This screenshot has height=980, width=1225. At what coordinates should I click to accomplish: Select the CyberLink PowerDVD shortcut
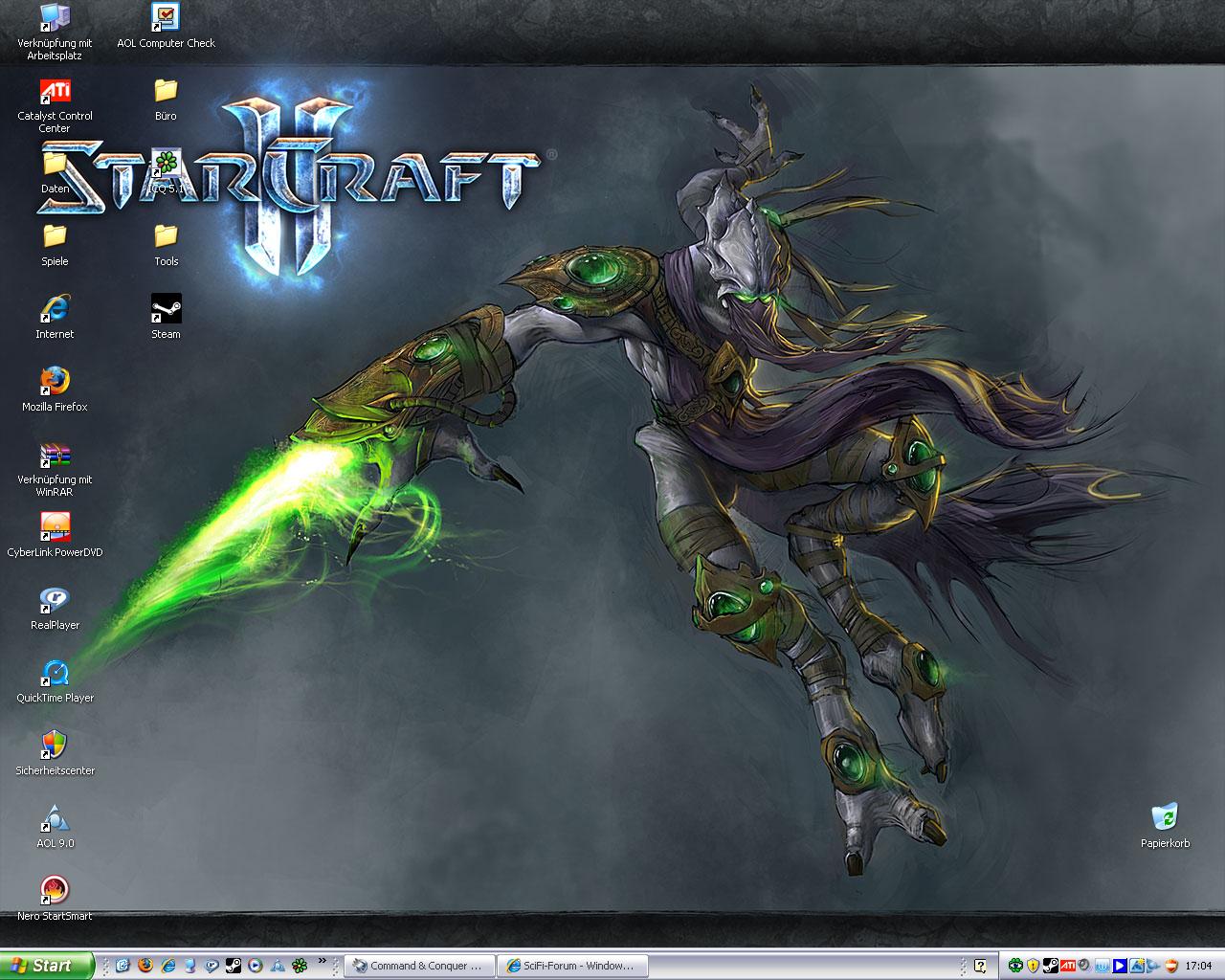coord(55,527)
